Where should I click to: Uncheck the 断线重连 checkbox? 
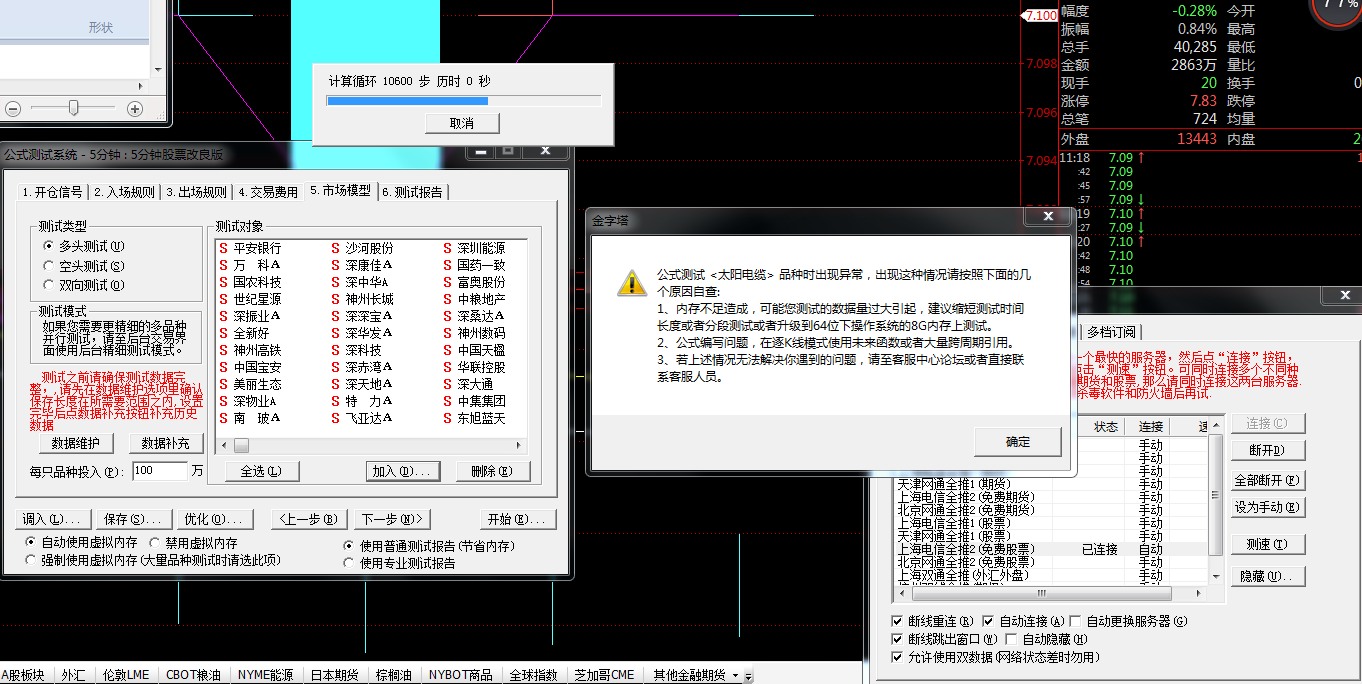[x=897, y=621]
